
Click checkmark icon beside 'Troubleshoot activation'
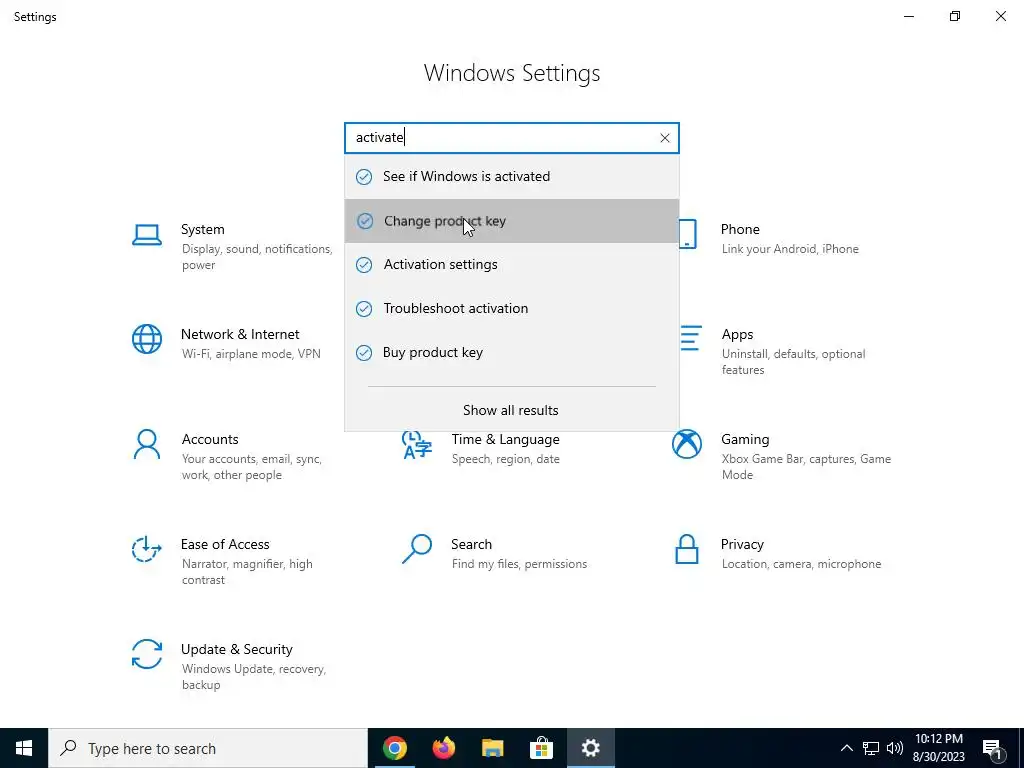[x=364, y=308]
